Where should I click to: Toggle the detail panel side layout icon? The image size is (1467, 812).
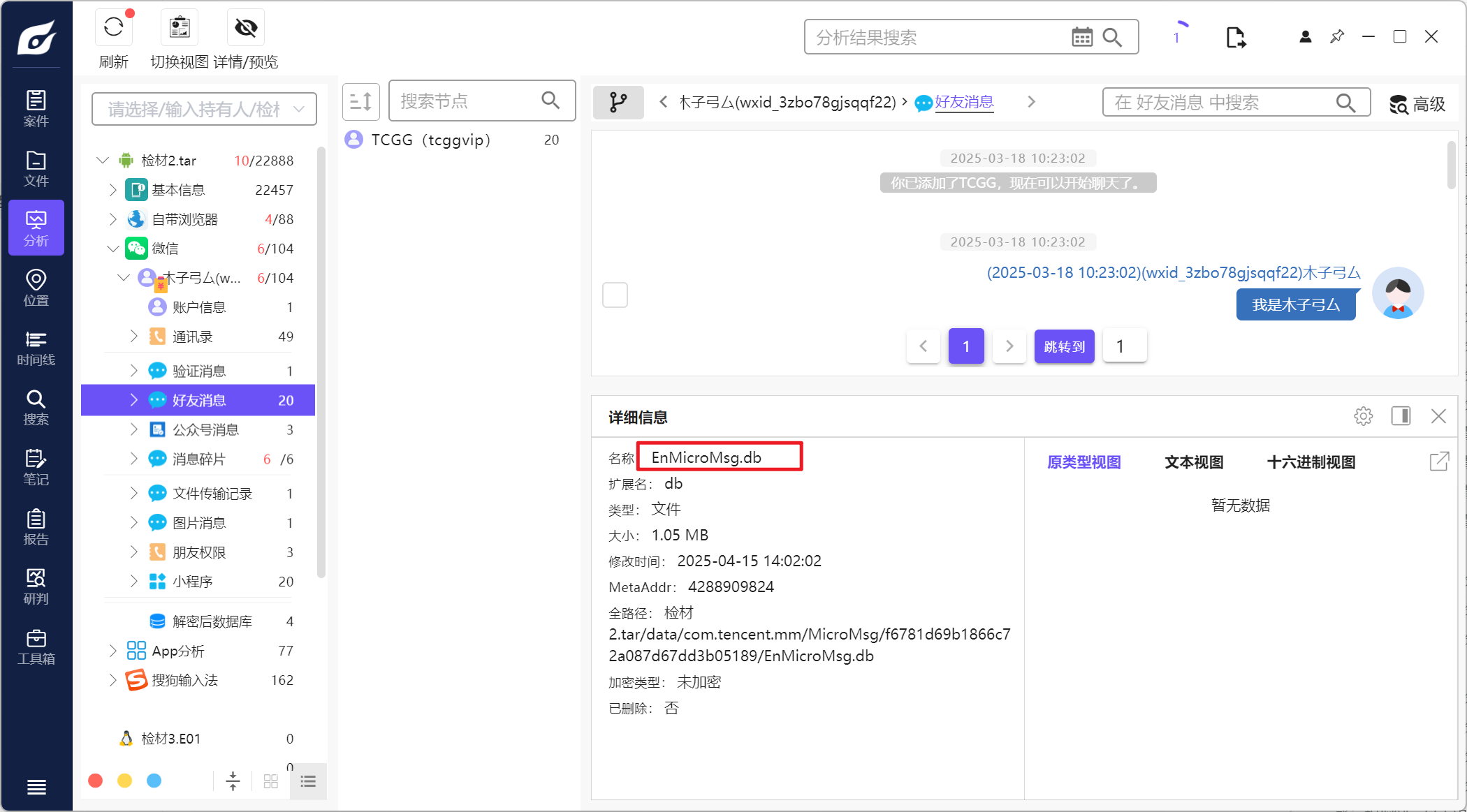point(1400,417)
